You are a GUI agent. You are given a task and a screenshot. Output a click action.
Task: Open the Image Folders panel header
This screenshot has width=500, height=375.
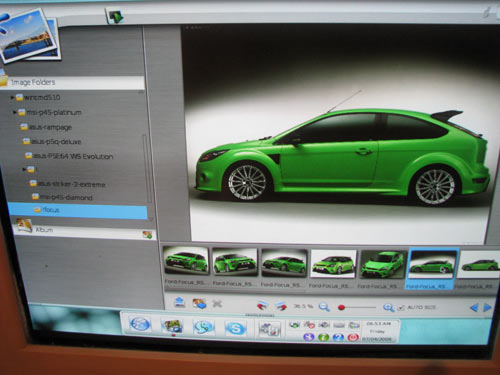(72, 82)
